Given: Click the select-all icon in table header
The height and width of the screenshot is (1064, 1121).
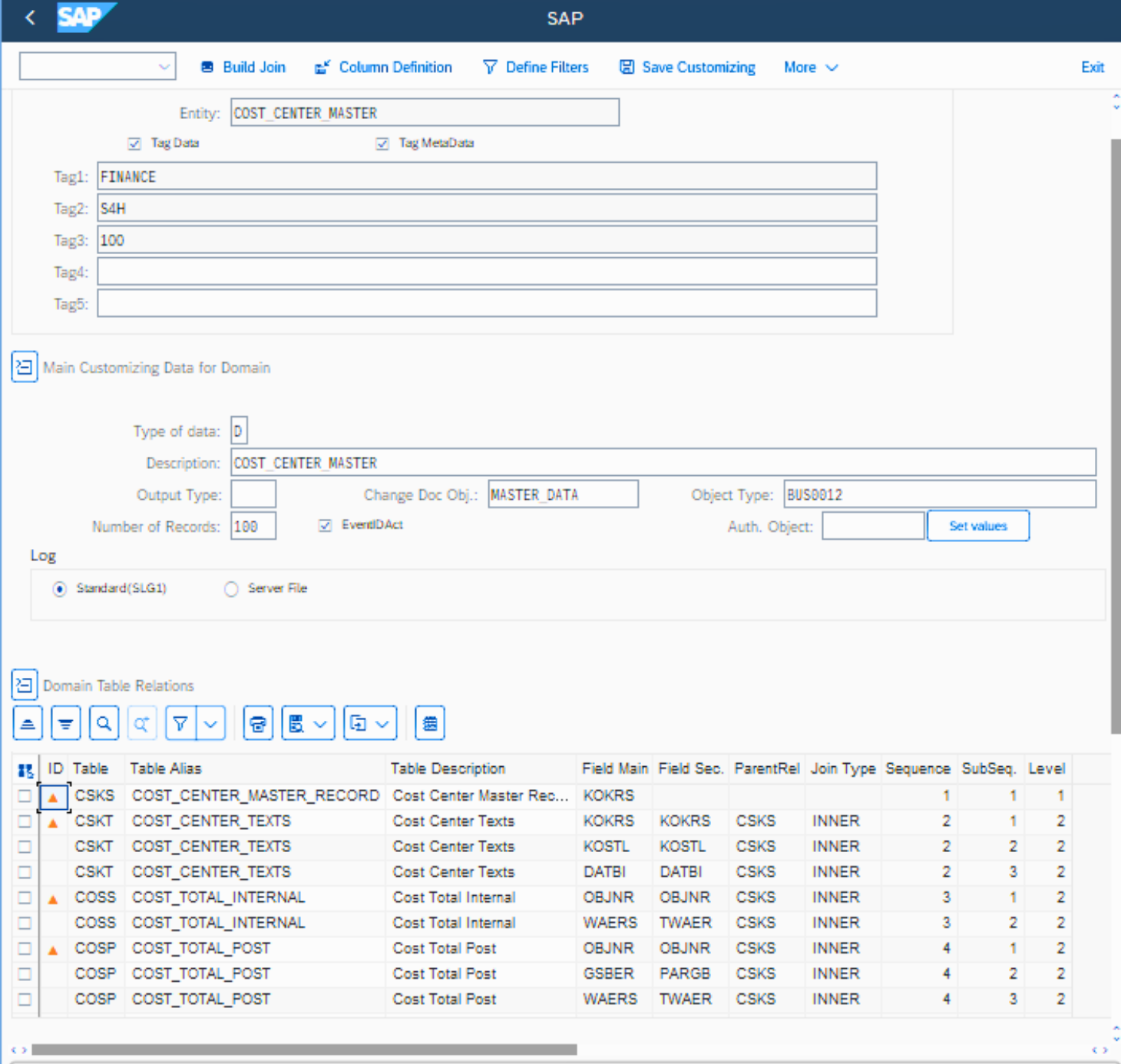Looking at the screenshot, I should coord(25,770).
